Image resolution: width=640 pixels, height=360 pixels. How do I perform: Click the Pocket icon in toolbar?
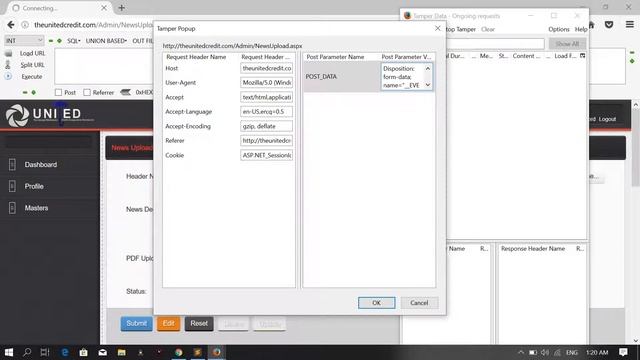click(x=609, y=25)
